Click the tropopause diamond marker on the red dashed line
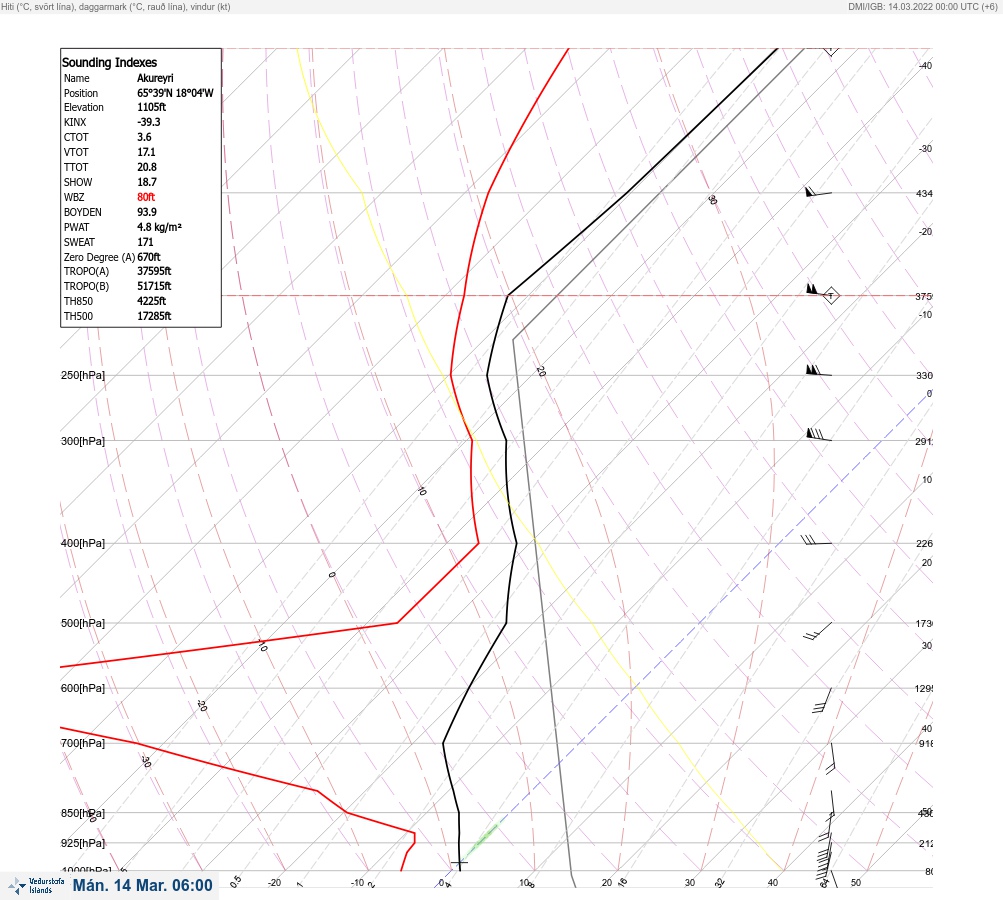This screenshot has height=900, width=1003. (x=831, y=296)
